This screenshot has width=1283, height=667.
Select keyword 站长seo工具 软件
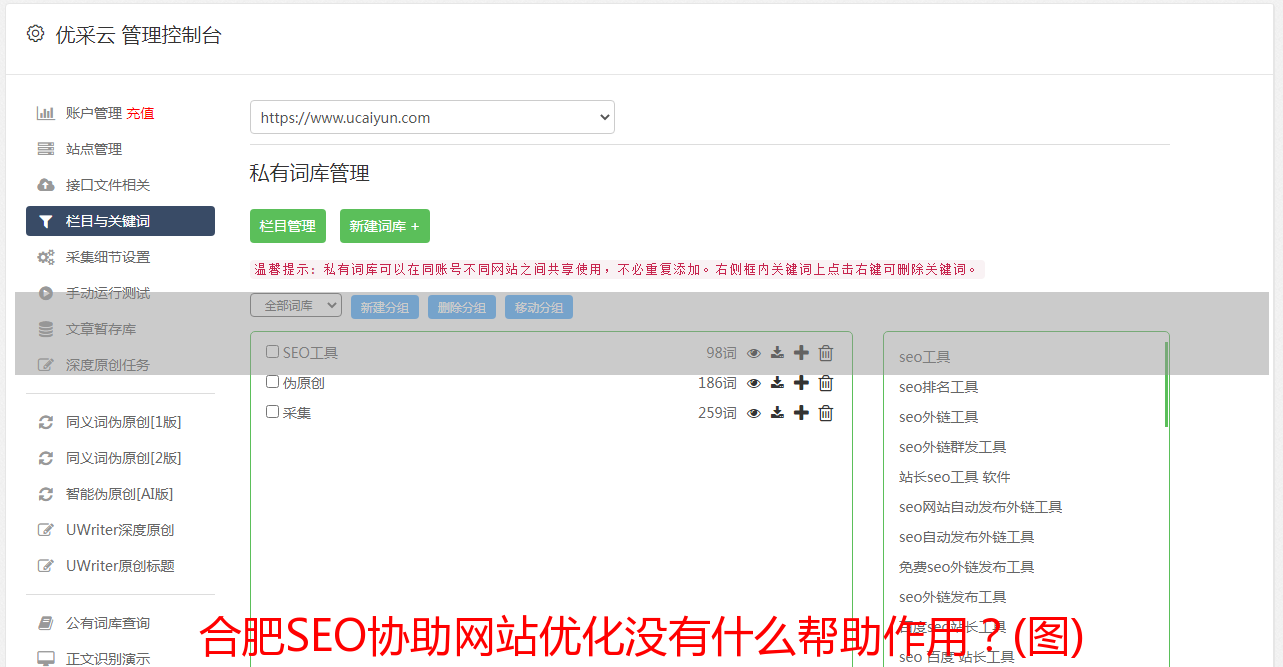[x=954, y=477]
